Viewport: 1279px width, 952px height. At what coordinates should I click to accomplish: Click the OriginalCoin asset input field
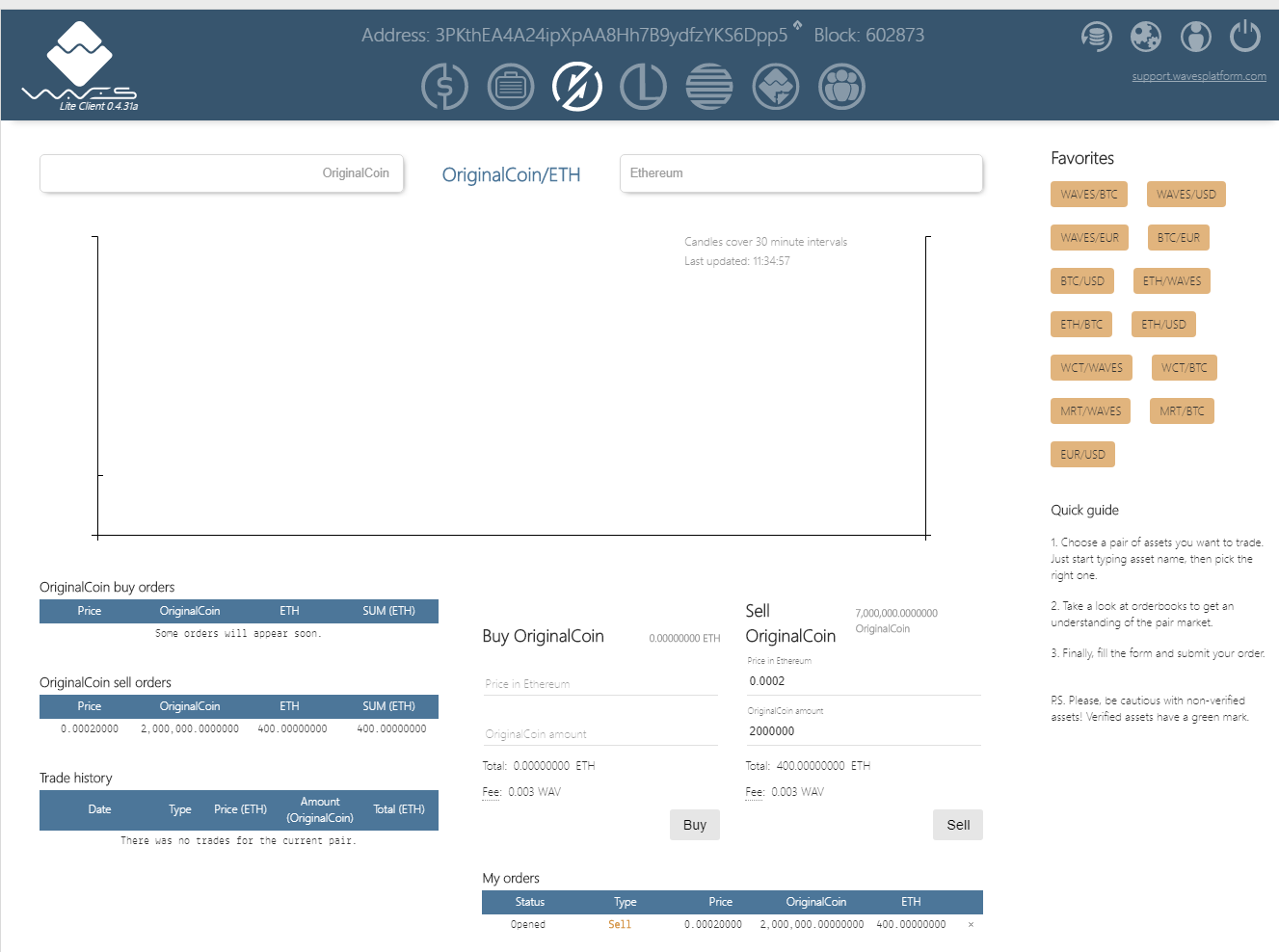[x=222, y=173]
